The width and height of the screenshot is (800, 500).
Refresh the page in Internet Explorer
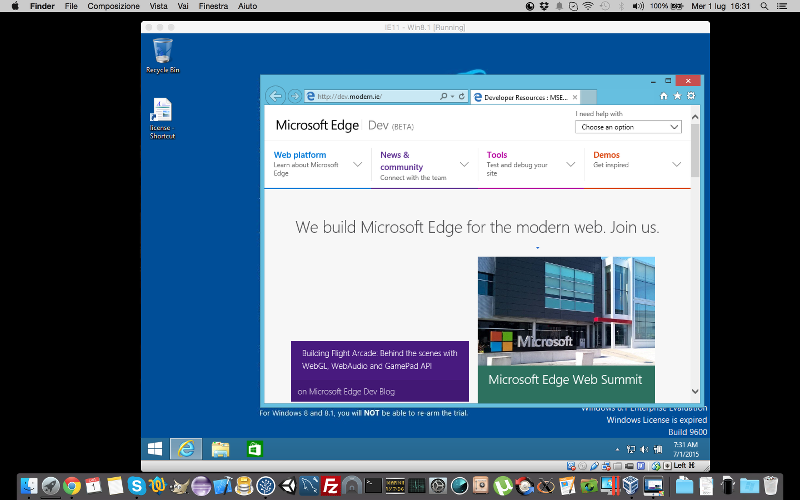click(462, 96)
